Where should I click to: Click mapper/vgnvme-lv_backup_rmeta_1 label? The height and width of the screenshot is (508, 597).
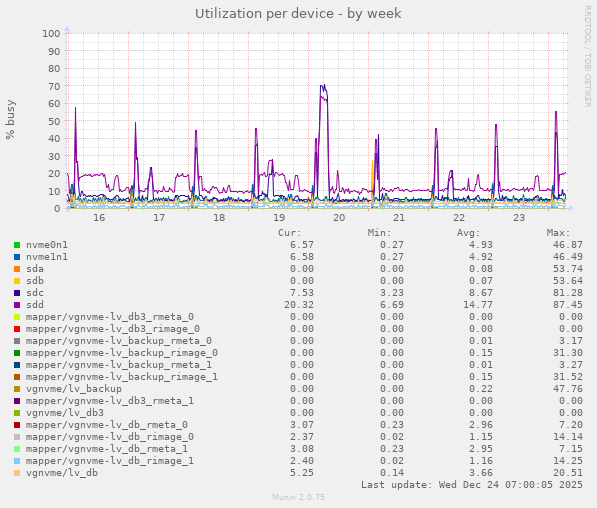(x=119, y=365)
